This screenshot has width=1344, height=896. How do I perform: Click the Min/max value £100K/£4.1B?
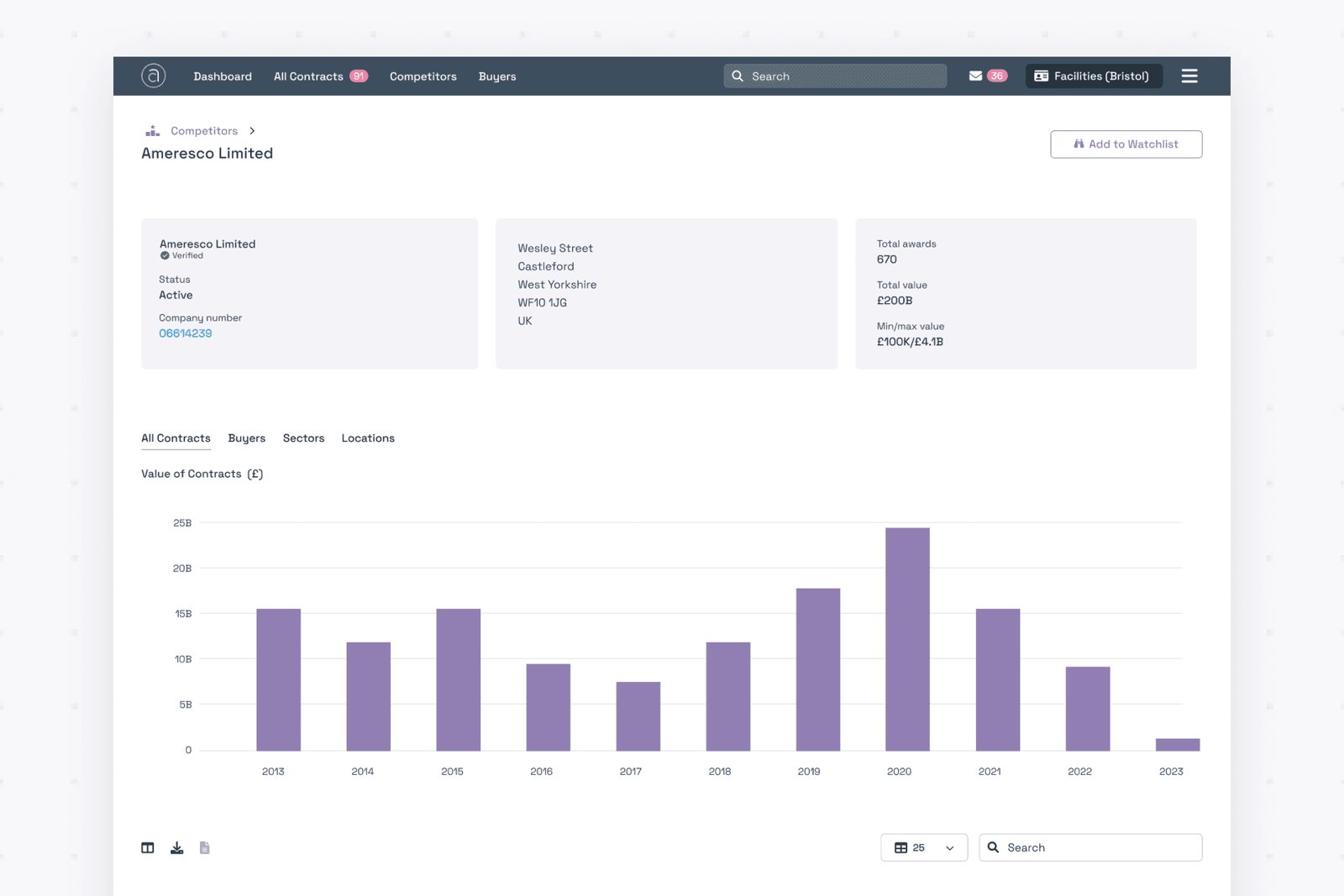click(910, 342)
